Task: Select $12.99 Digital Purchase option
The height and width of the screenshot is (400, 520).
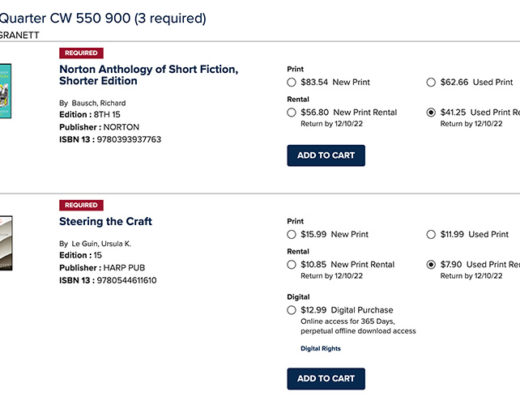Action: coord(291,310)
